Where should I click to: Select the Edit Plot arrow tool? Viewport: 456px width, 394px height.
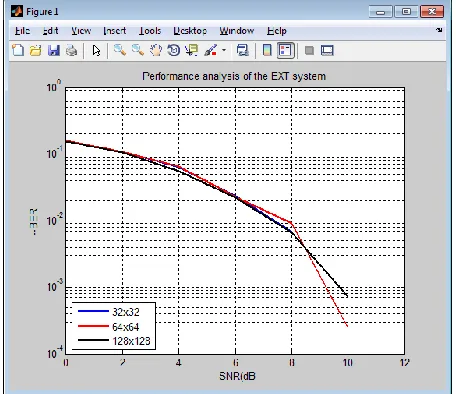[x=96, y=51]
